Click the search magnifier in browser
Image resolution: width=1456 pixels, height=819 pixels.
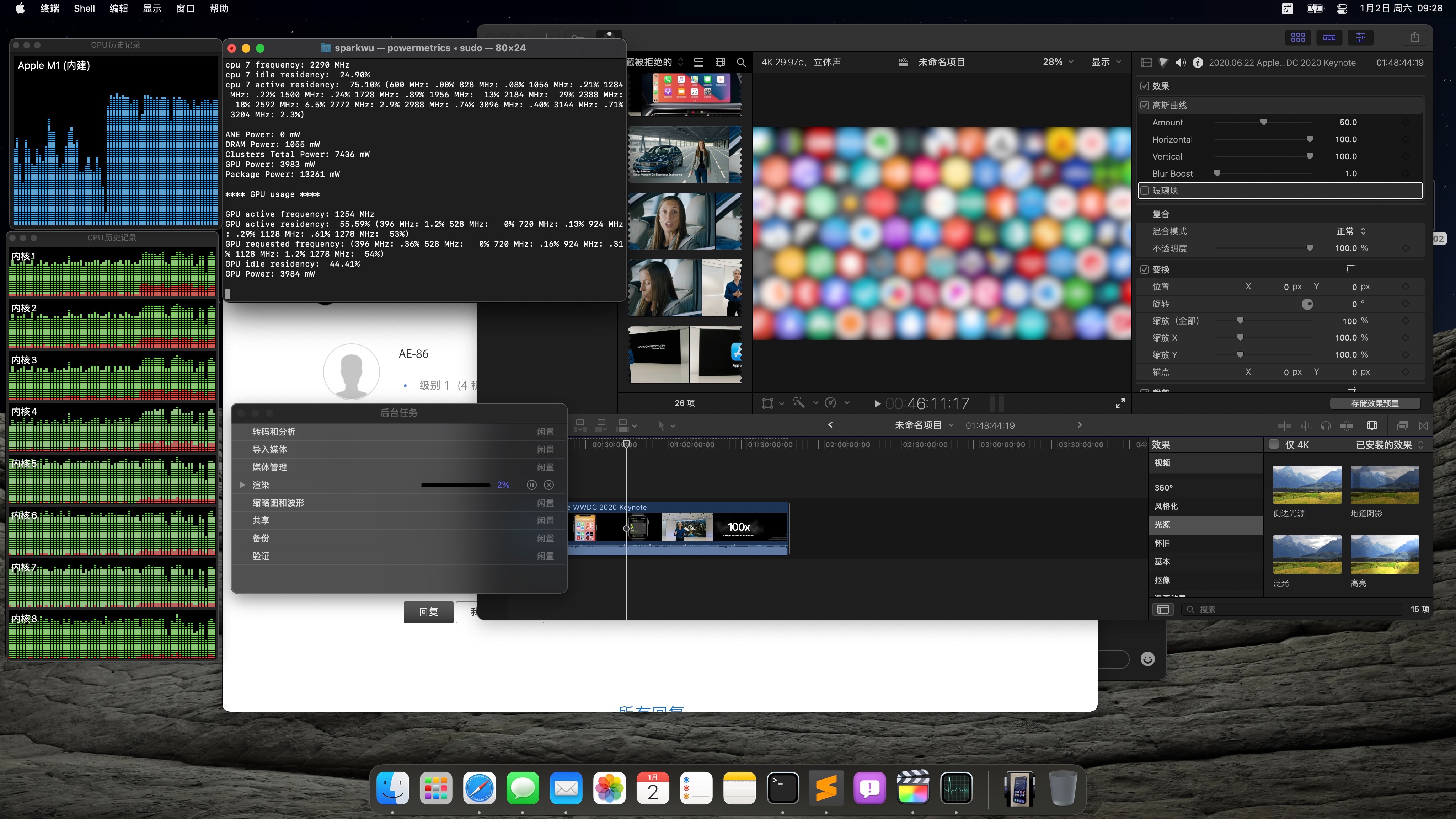[741, 63]
